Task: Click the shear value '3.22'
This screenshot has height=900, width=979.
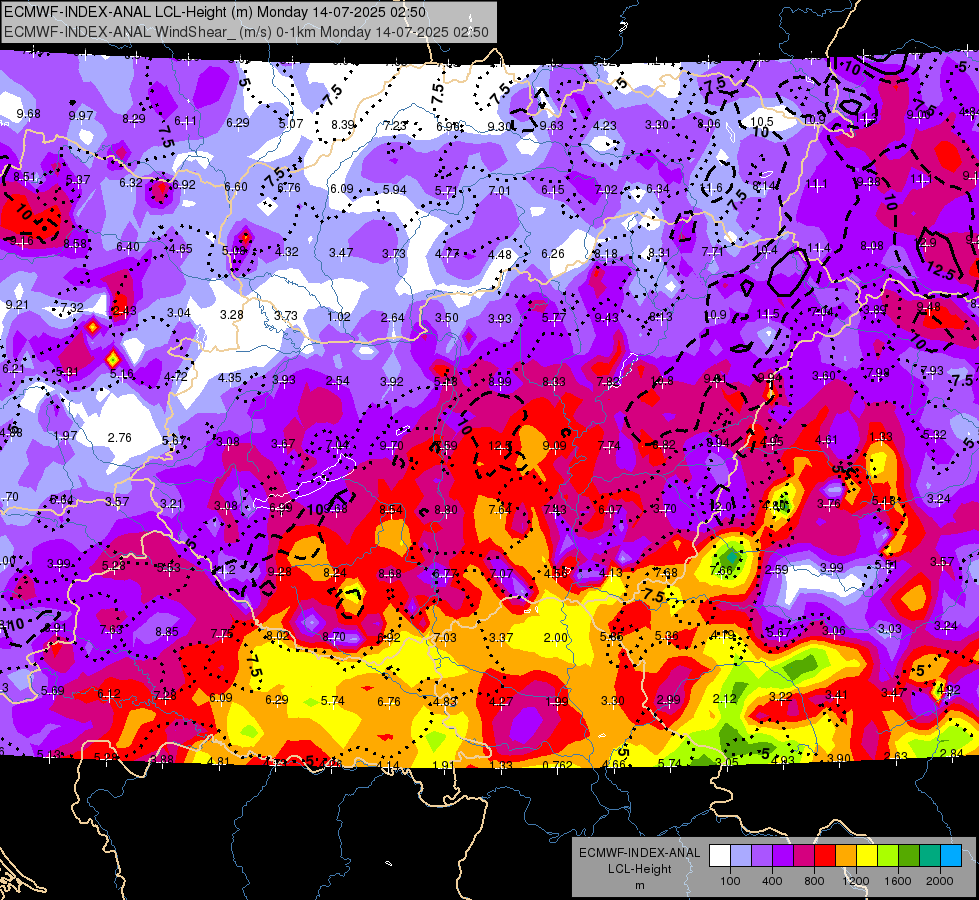Action: [x=780, y=696]
